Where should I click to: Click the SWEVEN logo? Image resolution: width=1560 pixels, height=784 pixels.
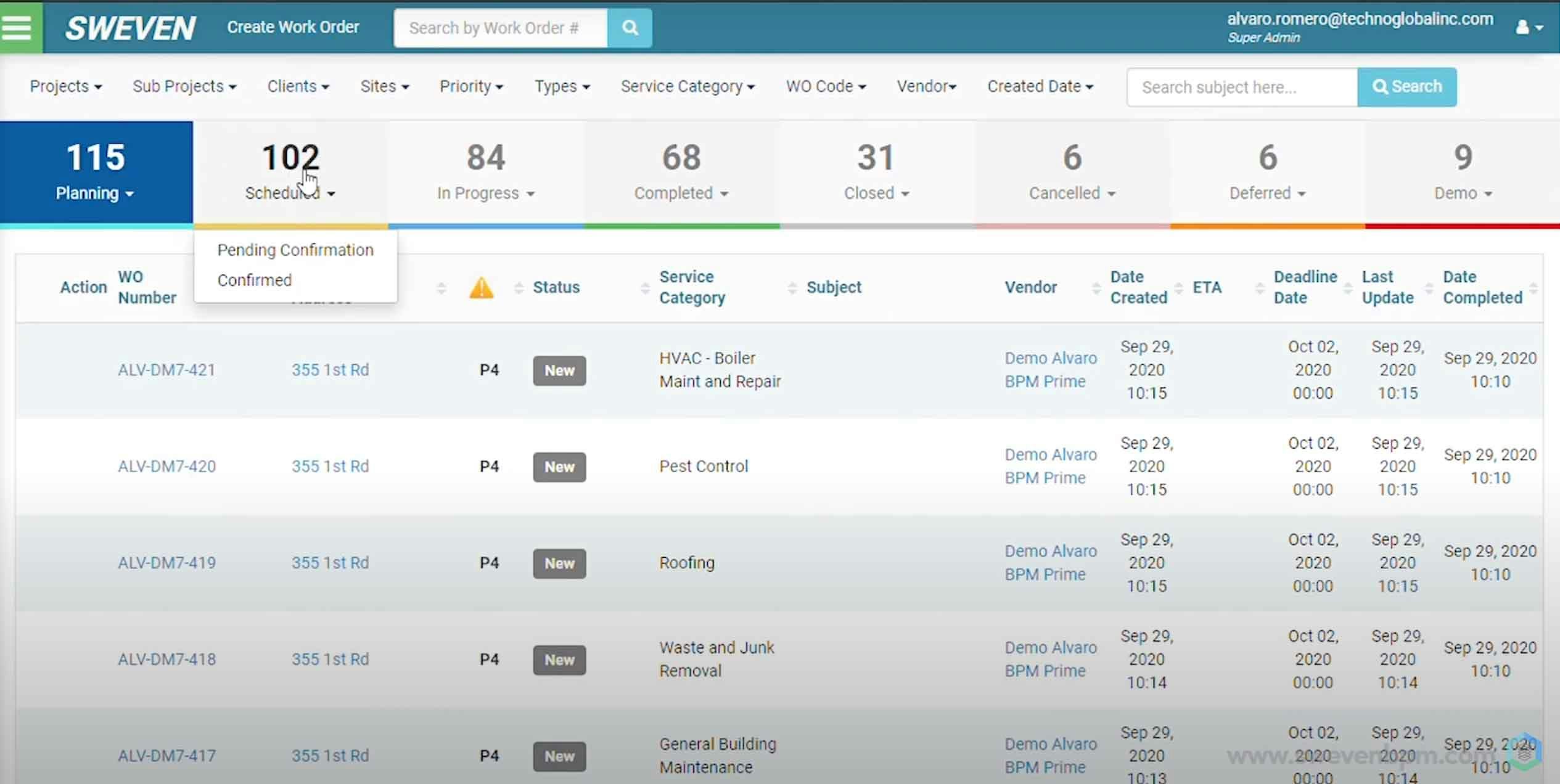[131, 27]
